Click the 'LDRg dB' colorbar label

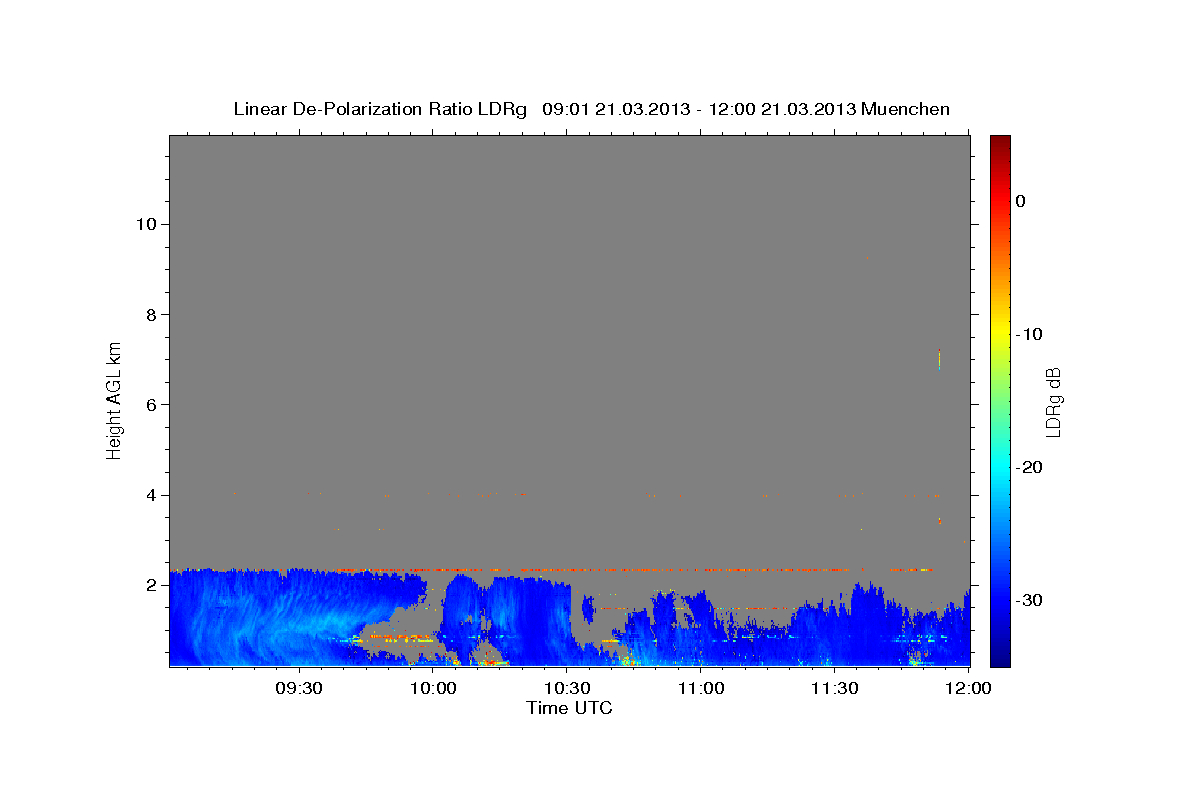[x=1052, y=402]
